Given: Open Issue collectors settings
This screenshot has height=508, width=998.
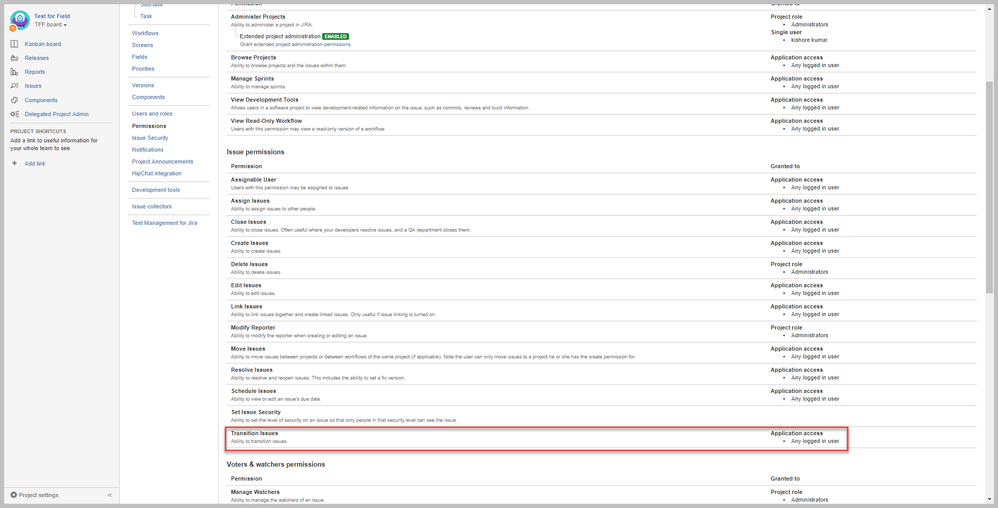Looking at the screenshot, I should pyautogui.click(x=151, y=206).
